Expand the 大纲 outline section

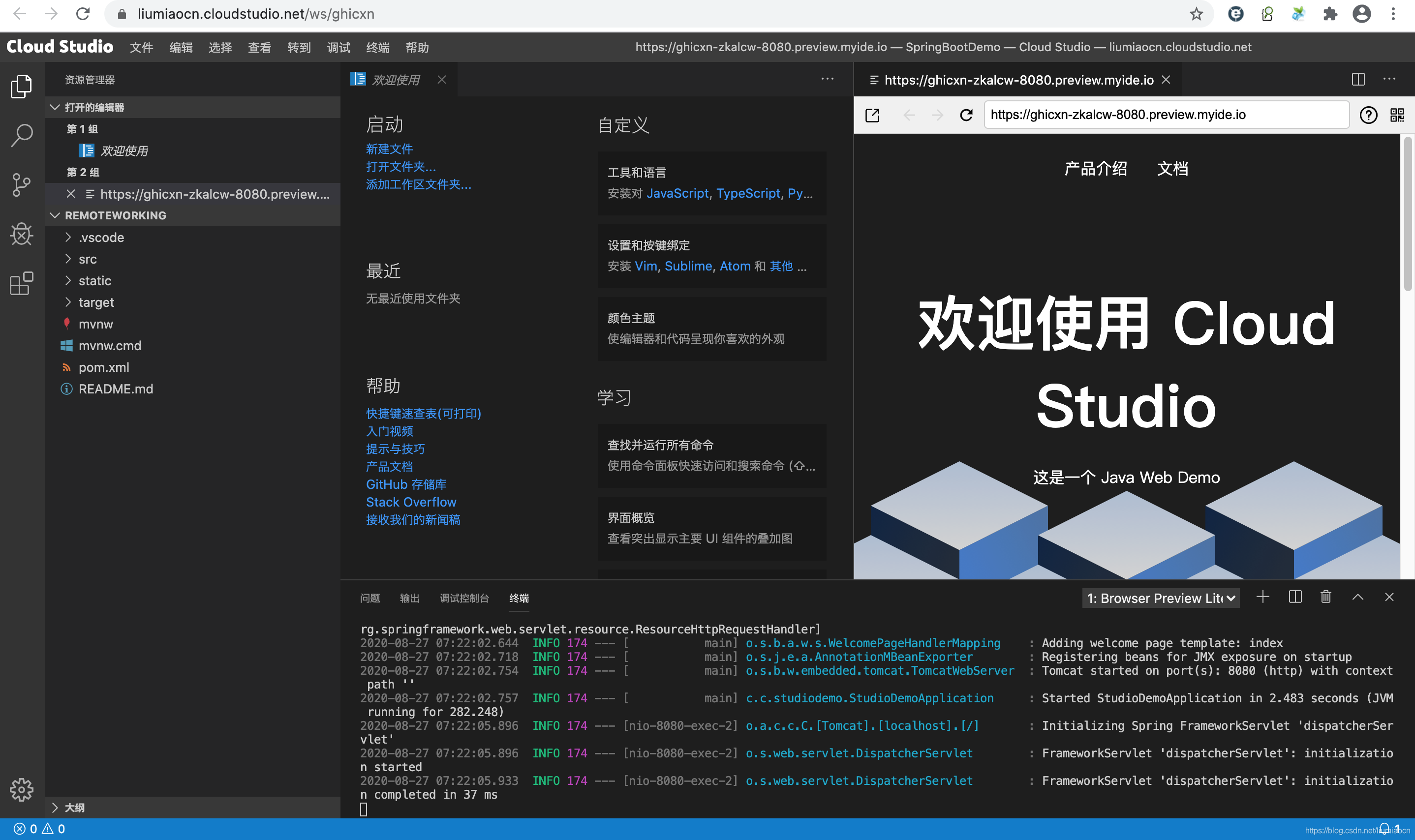click(x=192, y=808)
